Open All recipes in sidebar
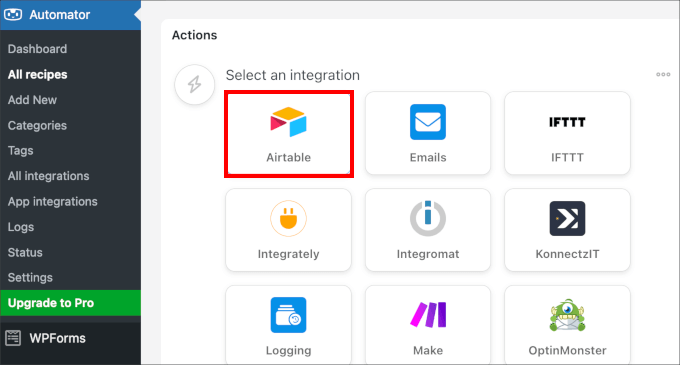The height and width of the screenshot is (365, 680). point(37,75)
